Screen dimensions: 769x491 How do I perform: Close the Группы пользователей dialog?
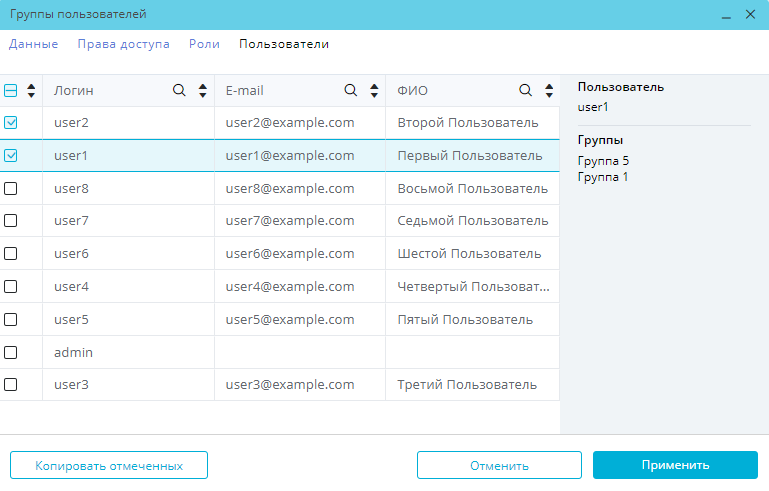751,14
